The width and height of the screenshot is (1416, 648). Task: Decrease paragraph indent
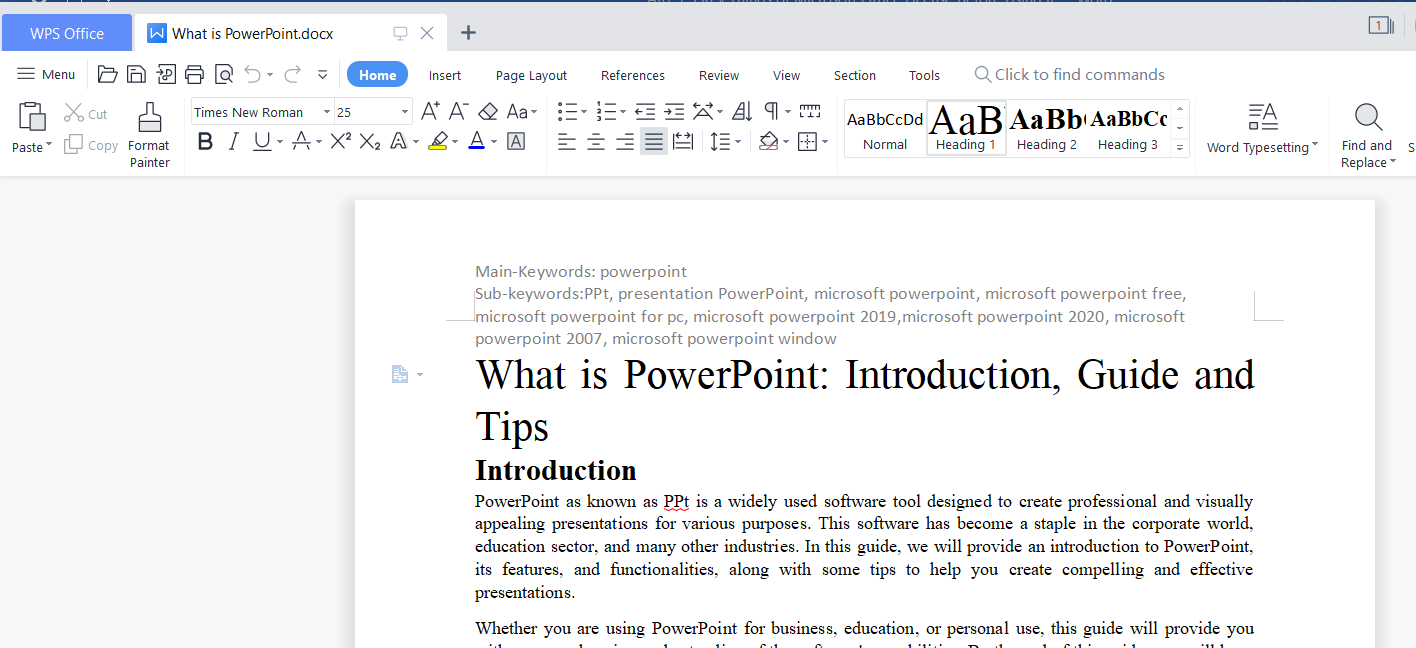(x=645, y=111)
